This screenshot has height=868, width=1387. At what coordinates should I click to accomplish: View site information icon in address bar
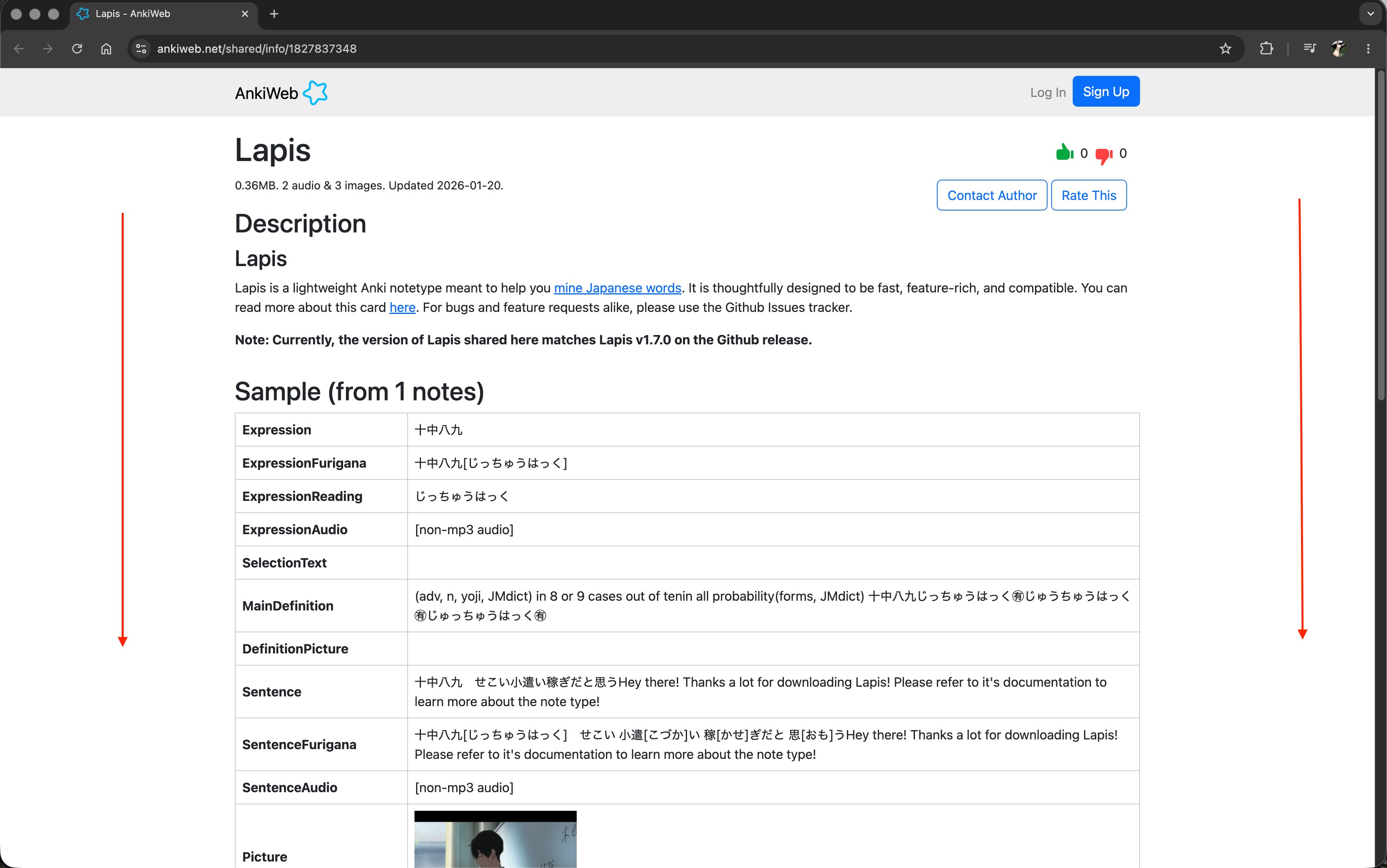[141, 49]
